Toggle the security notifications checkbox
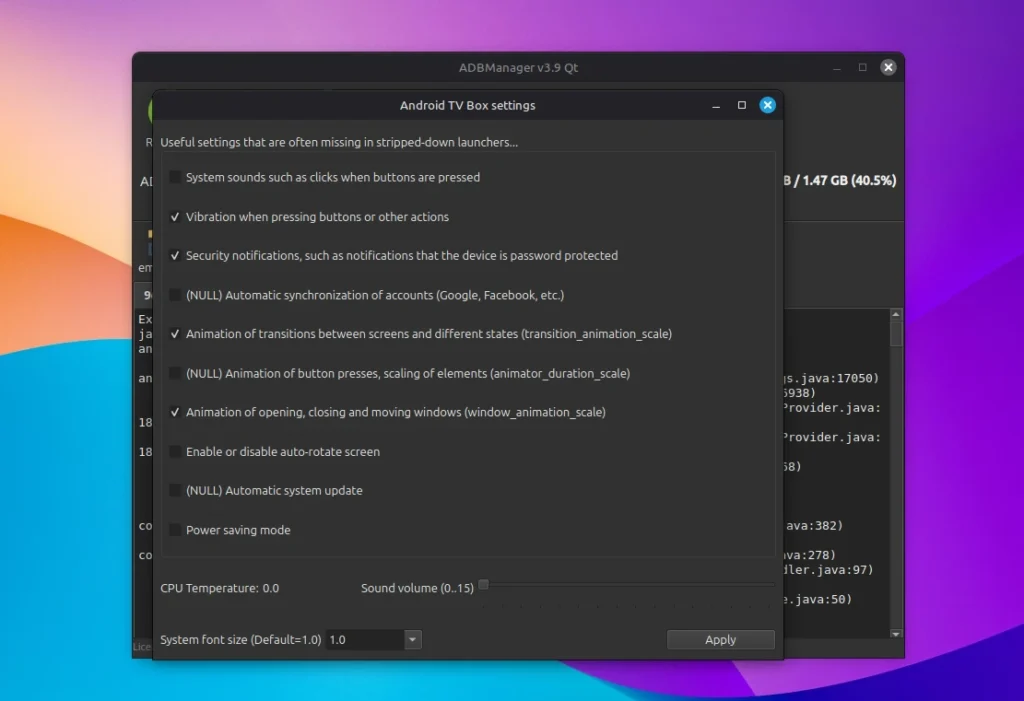The height and width of the screenshot is (701, 1024). (x=176, y=256)
